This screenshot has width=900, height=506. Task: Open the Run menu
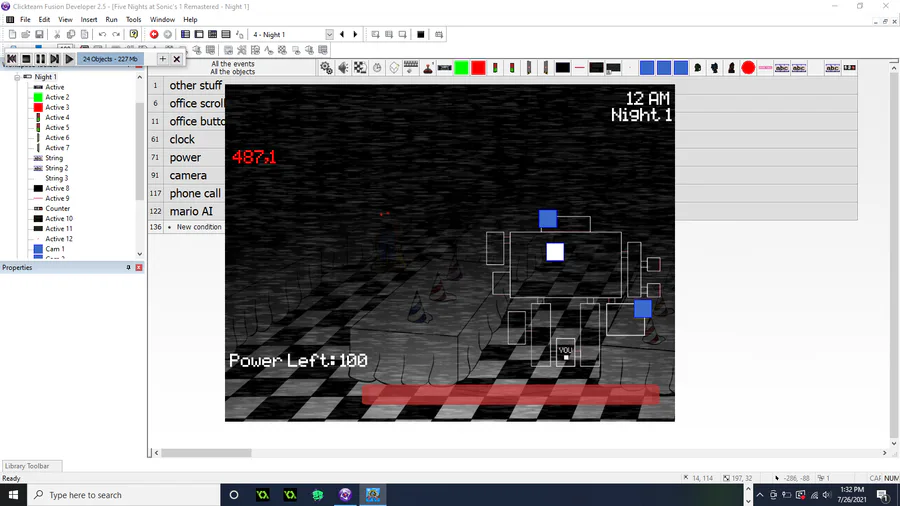coord(111,20)
